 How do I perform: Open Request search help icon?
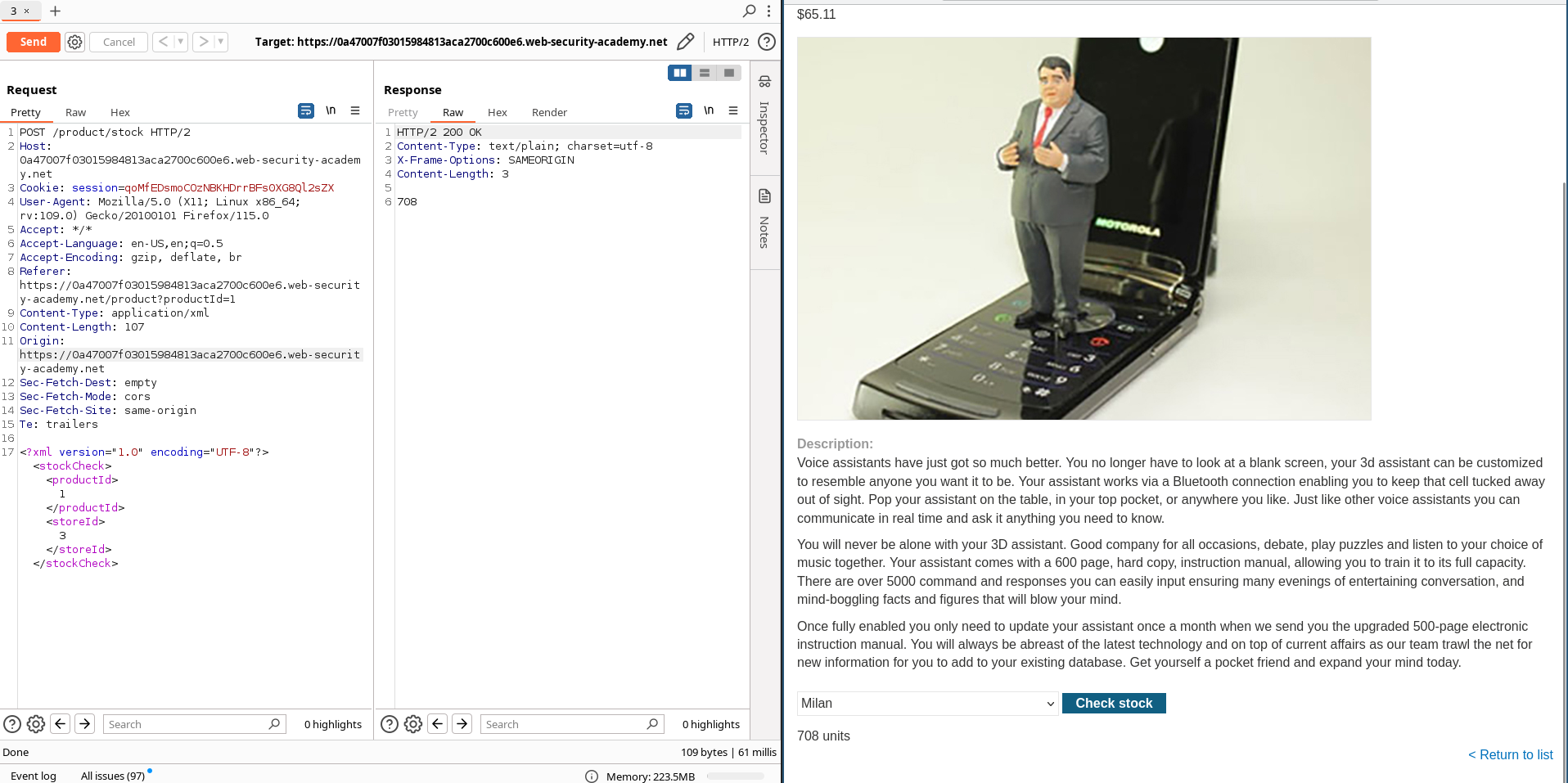click(12, 724)
